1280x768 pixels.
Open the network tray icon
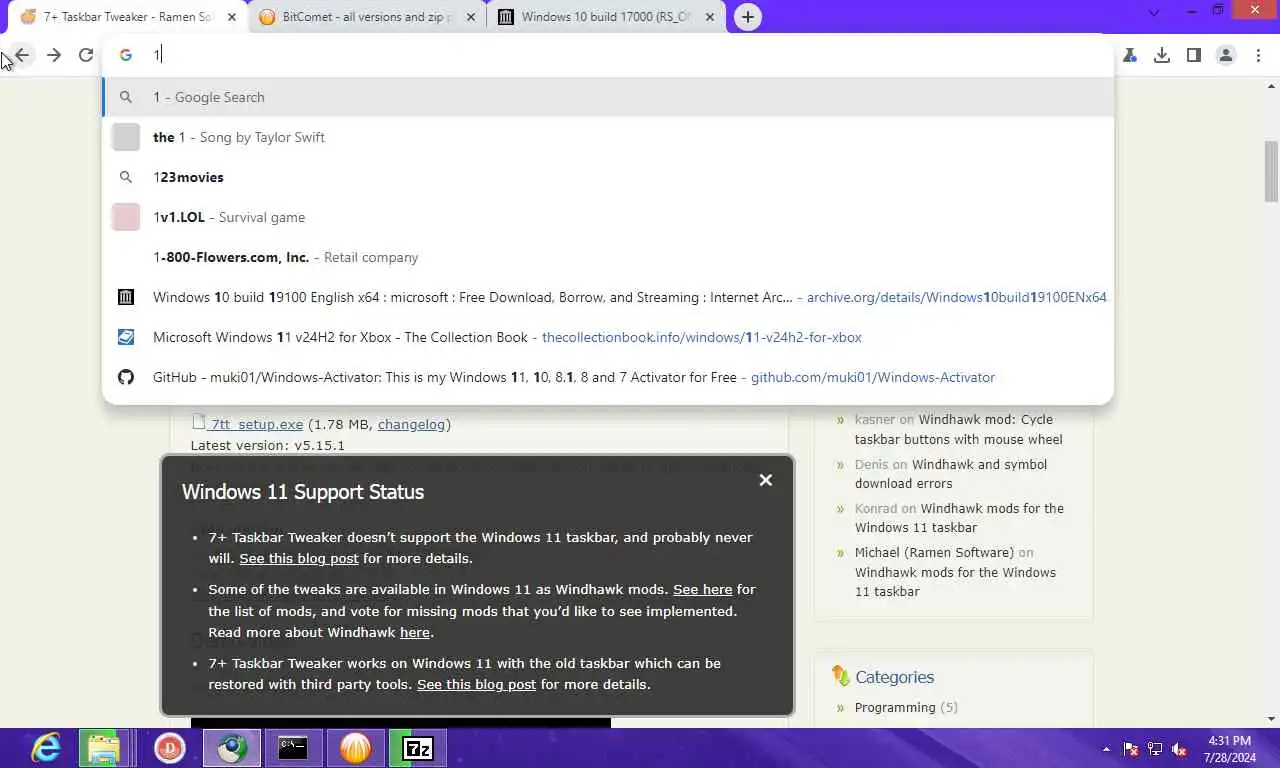(x=1155, y=748)
